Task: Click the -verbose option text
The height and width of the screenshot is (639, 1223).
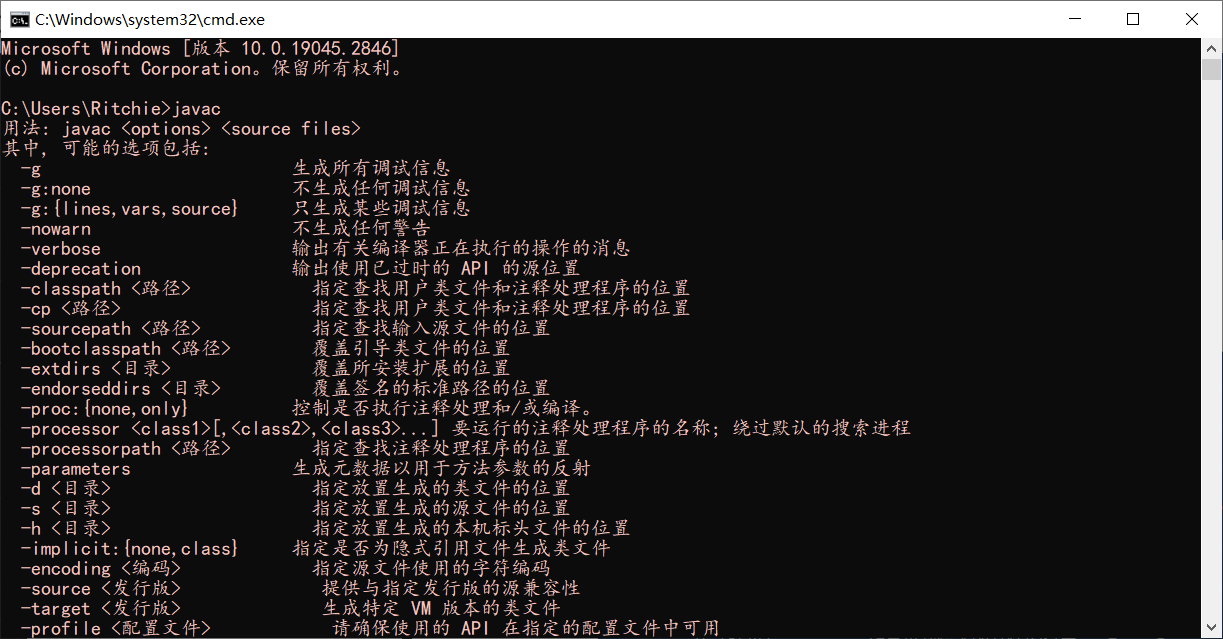Action: click(61, 249)
